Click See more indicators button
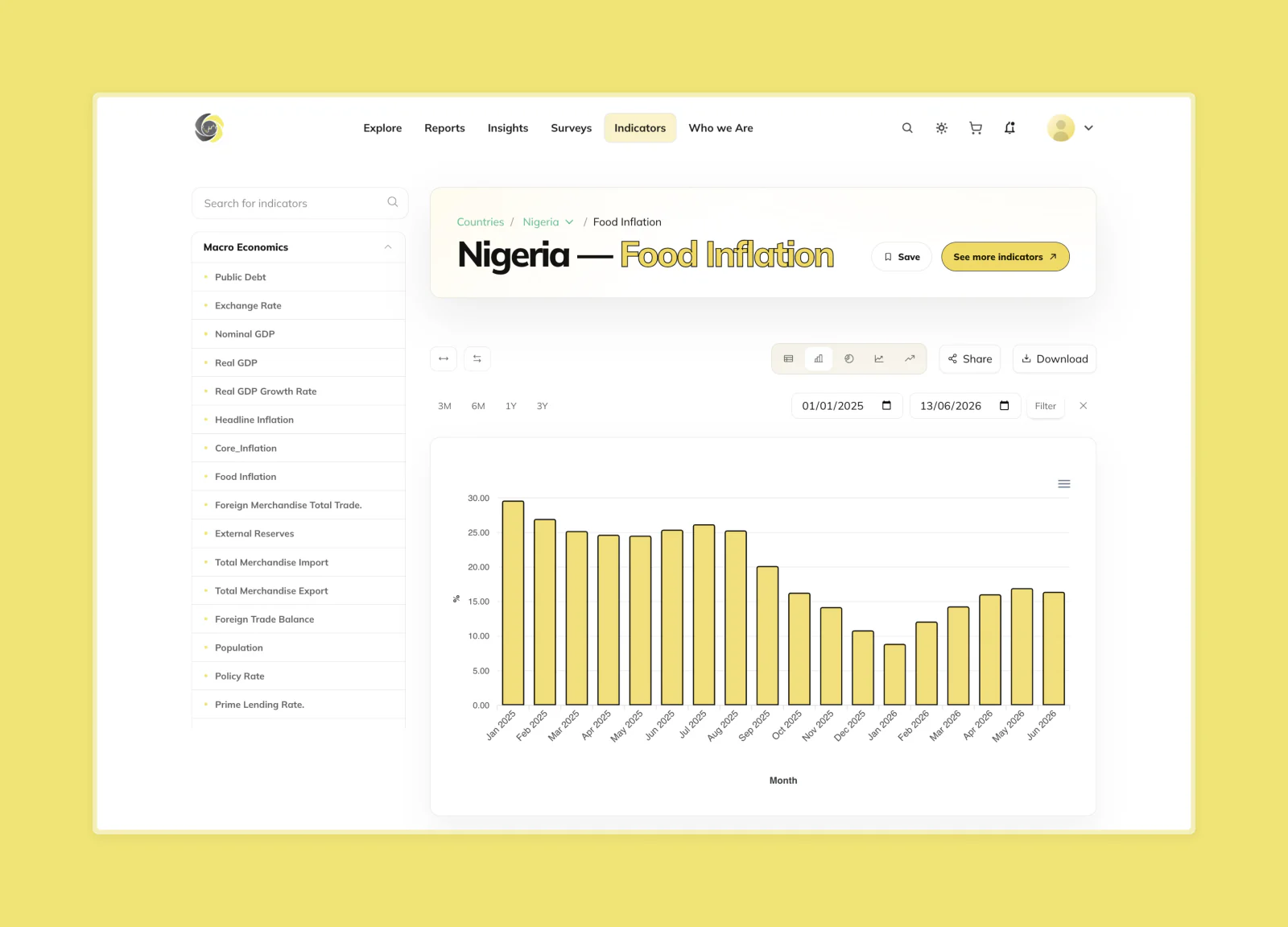Screen dimensions: 1288x927 tap(1005, 257)
